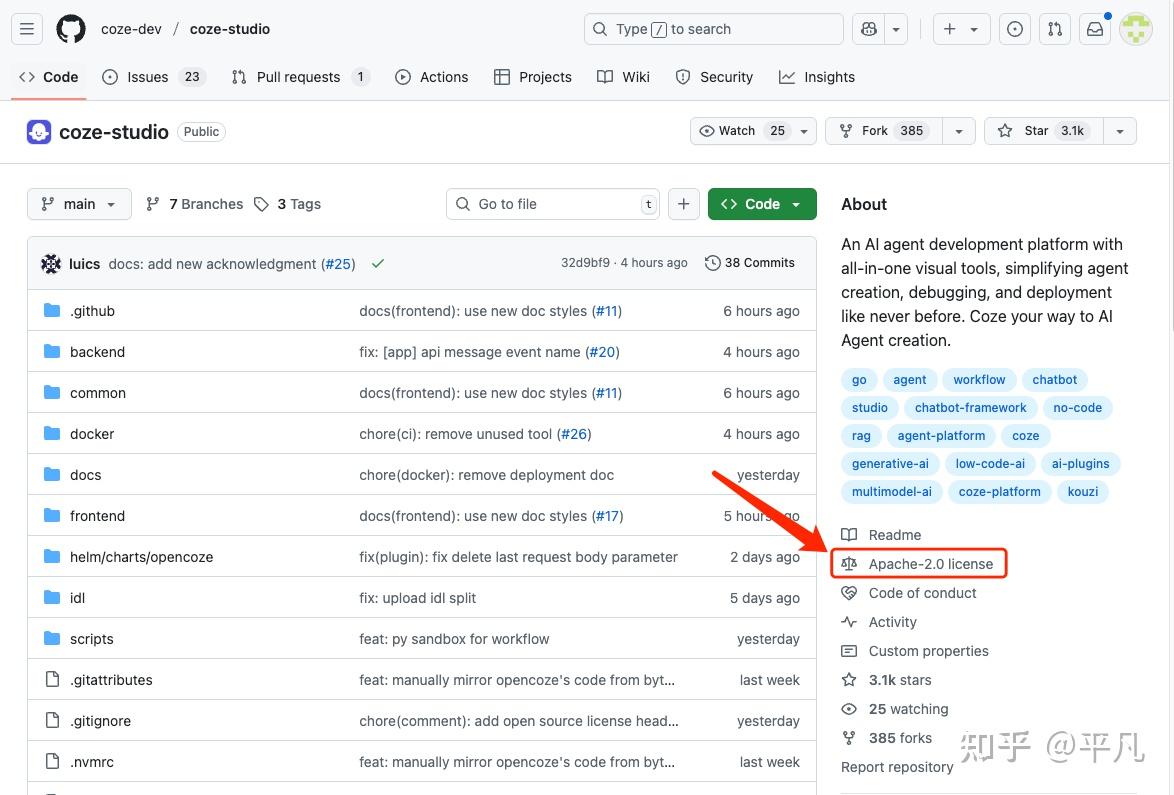Click the kouzi topic tag
The width and height of the screenshot is (1174, 795).
(x=1083, y=491)
